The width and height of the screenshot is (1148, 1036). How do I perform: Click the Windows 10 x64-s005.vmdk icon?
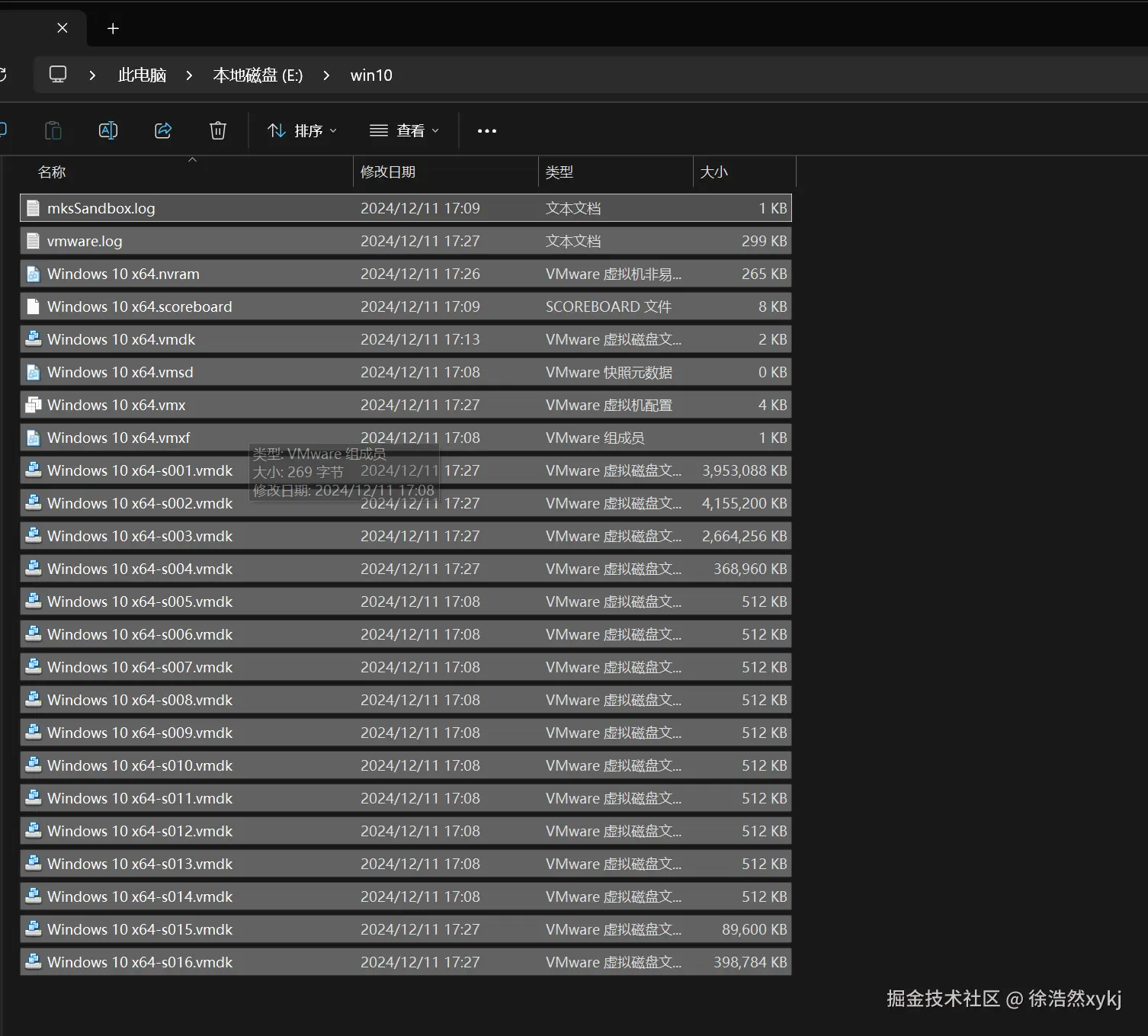[x=33, y=601]
